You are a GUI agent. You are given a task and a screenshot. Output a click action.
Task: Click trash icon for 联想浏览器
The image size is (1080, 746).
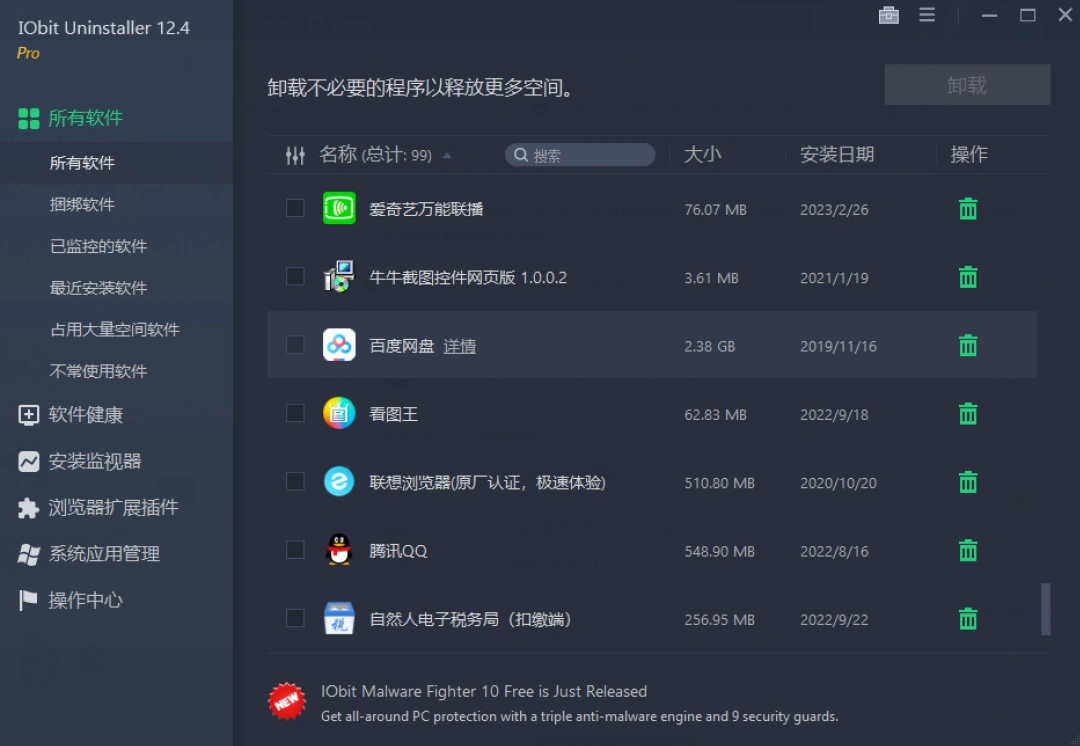[968, 482]
